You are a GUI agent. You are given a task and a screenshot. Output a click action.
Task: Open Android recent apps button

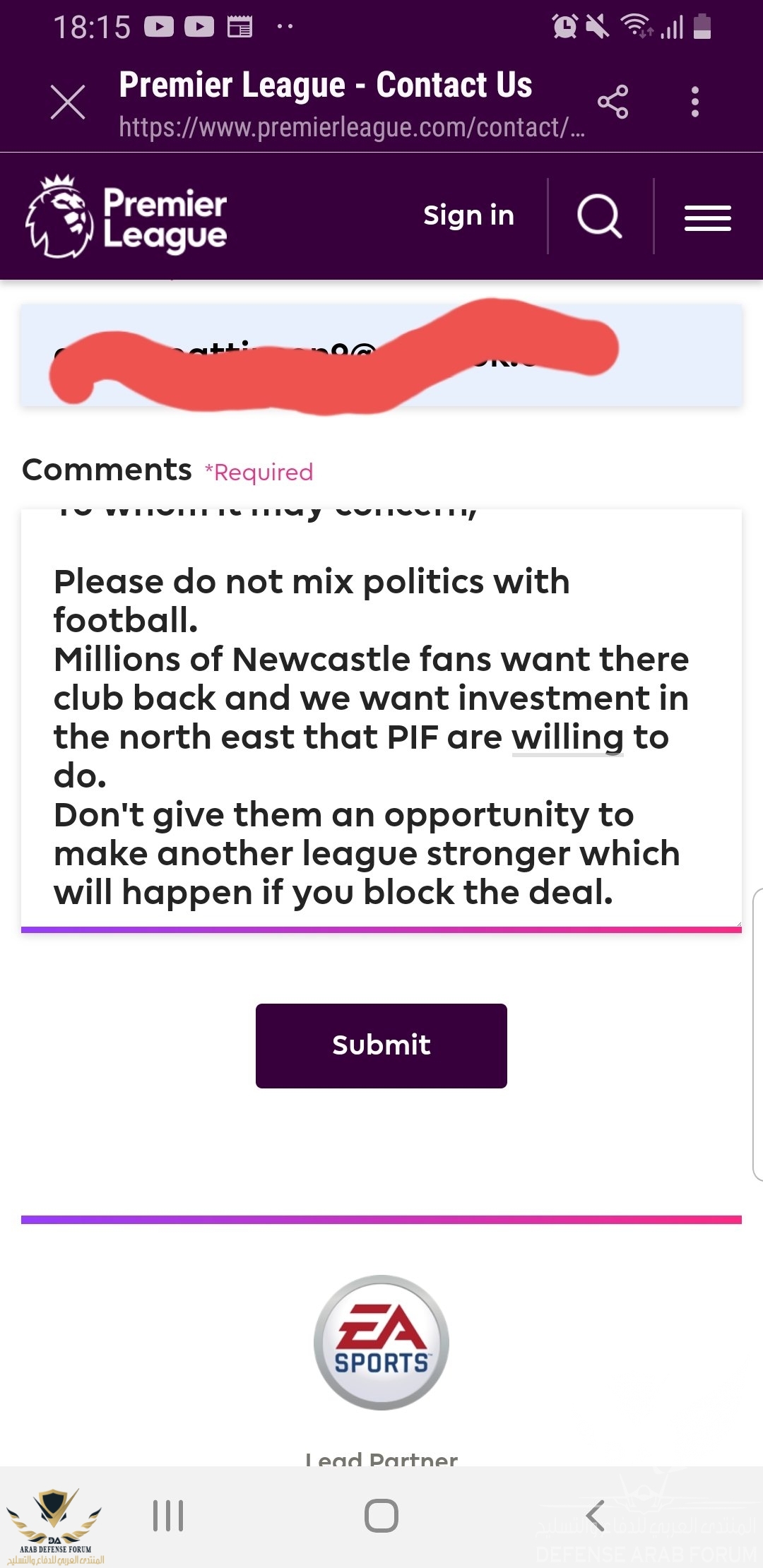tap(168, 1516)
